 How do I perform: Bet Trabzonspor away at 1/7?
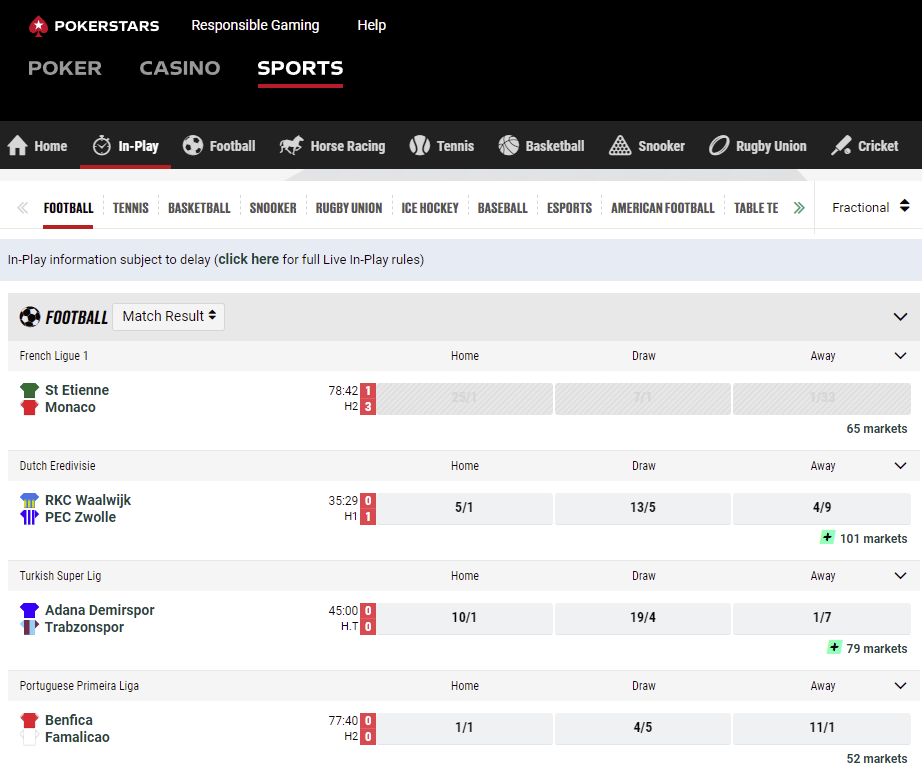(822, 617)
